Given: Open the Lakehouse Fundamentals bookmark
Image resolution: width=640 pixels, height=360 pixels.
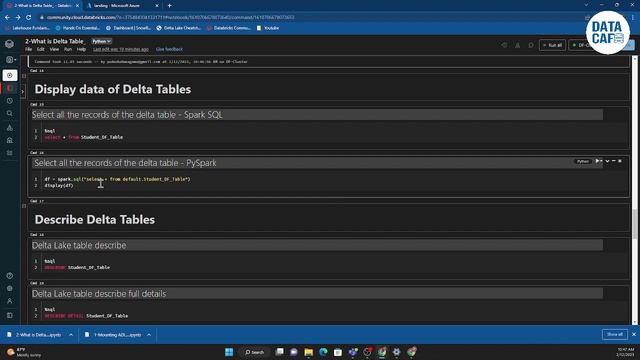Looking at the screenshot, I should point(27,28).
